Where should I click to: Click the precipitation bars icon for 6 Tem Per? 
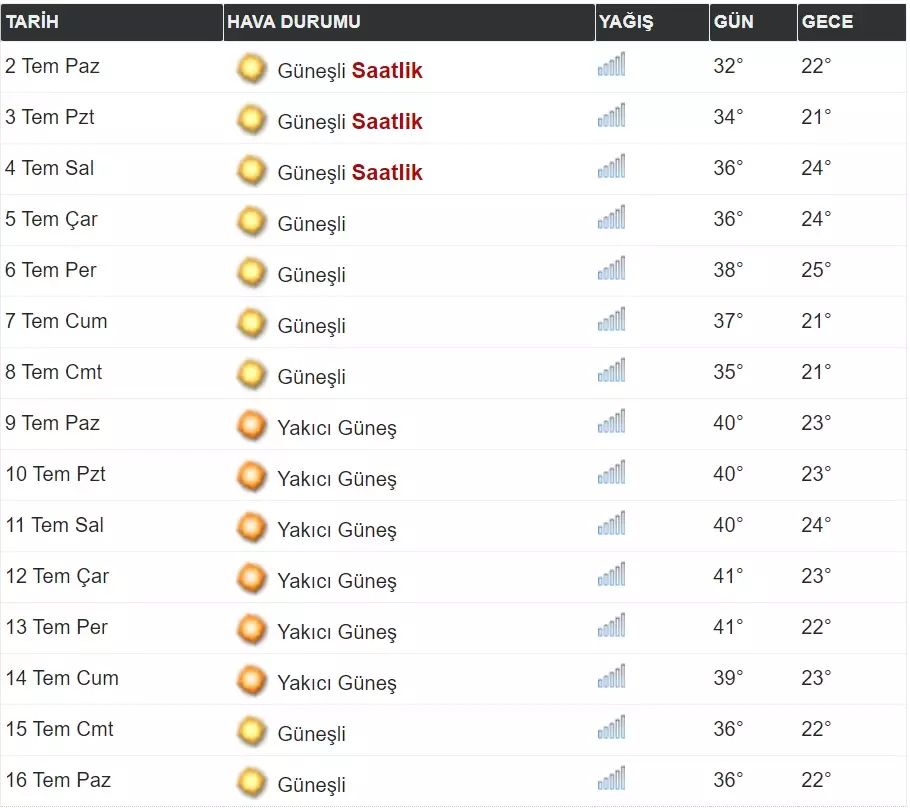(611, 269)
